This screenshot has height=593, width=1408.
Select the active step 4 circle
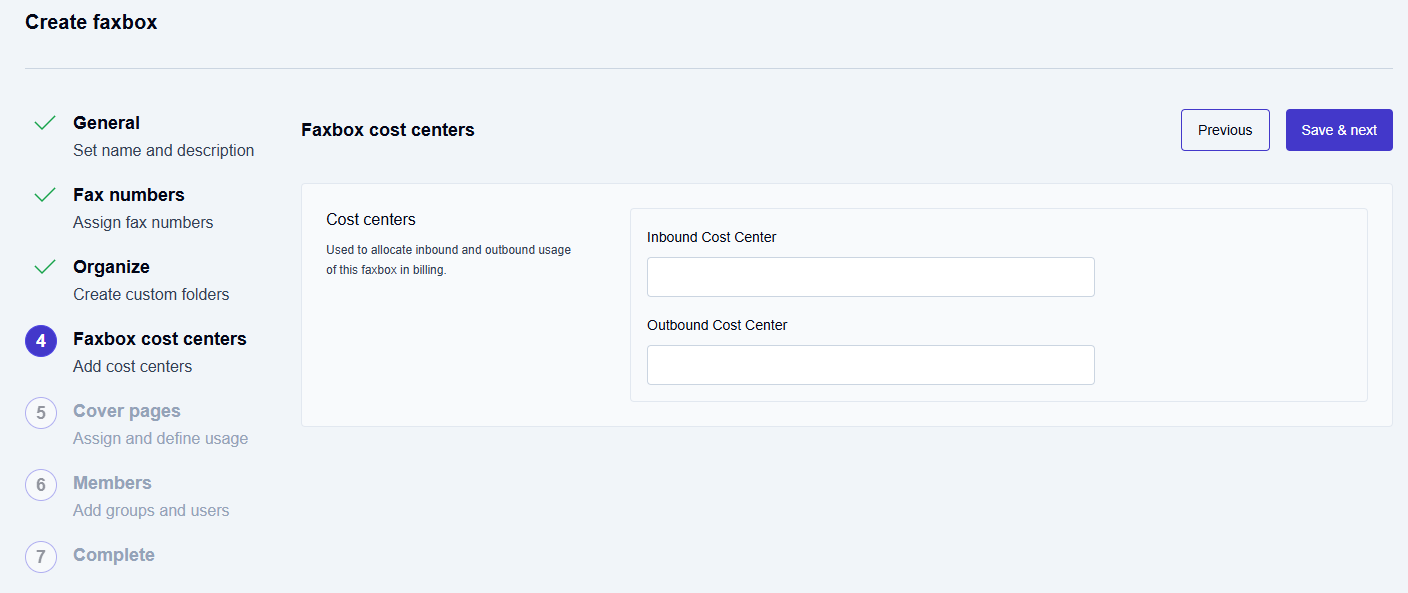(x=41, y=341)
